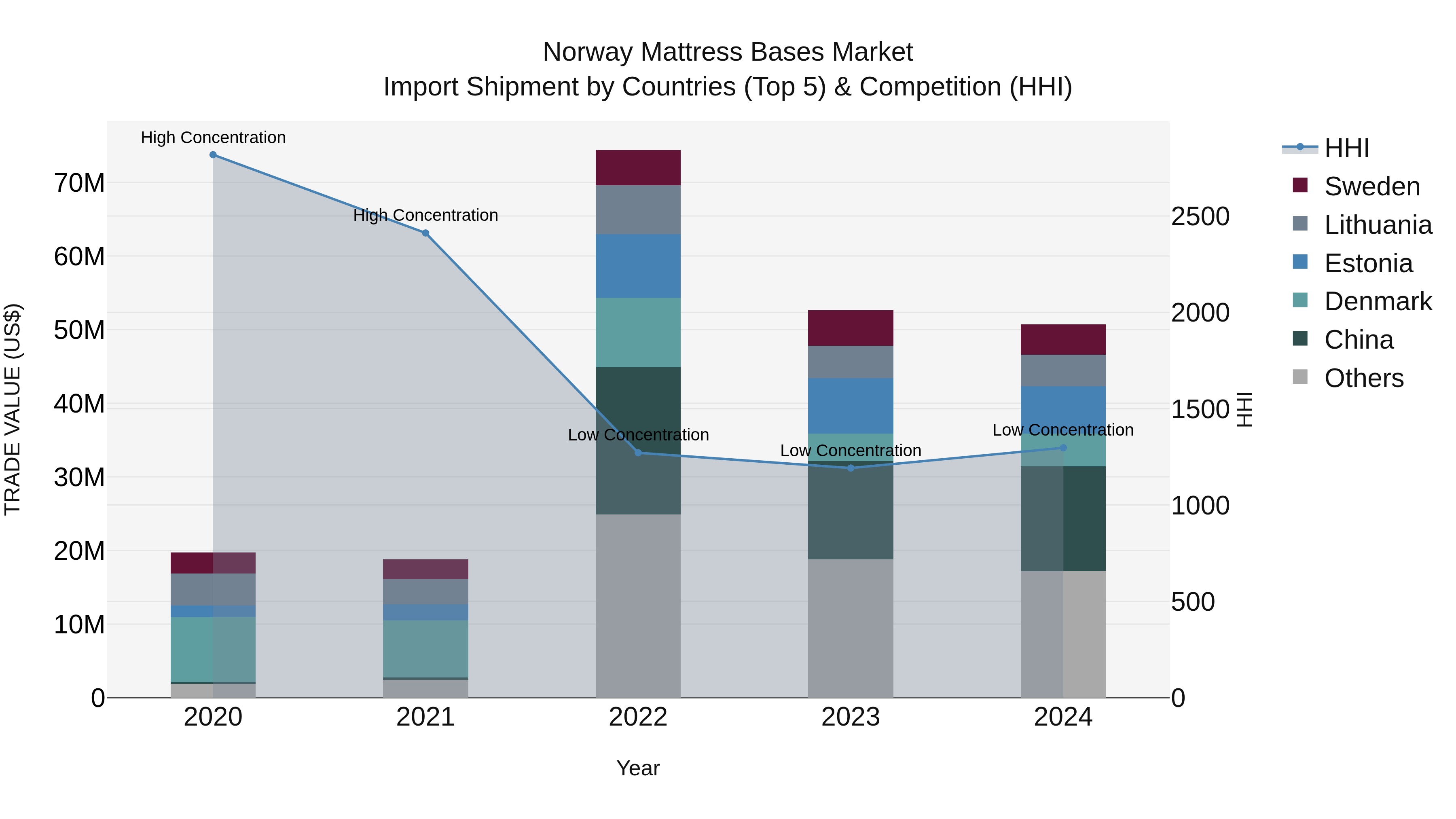
Task: Select the 2022 HHI line marker
Action: [x=638, y=453]
